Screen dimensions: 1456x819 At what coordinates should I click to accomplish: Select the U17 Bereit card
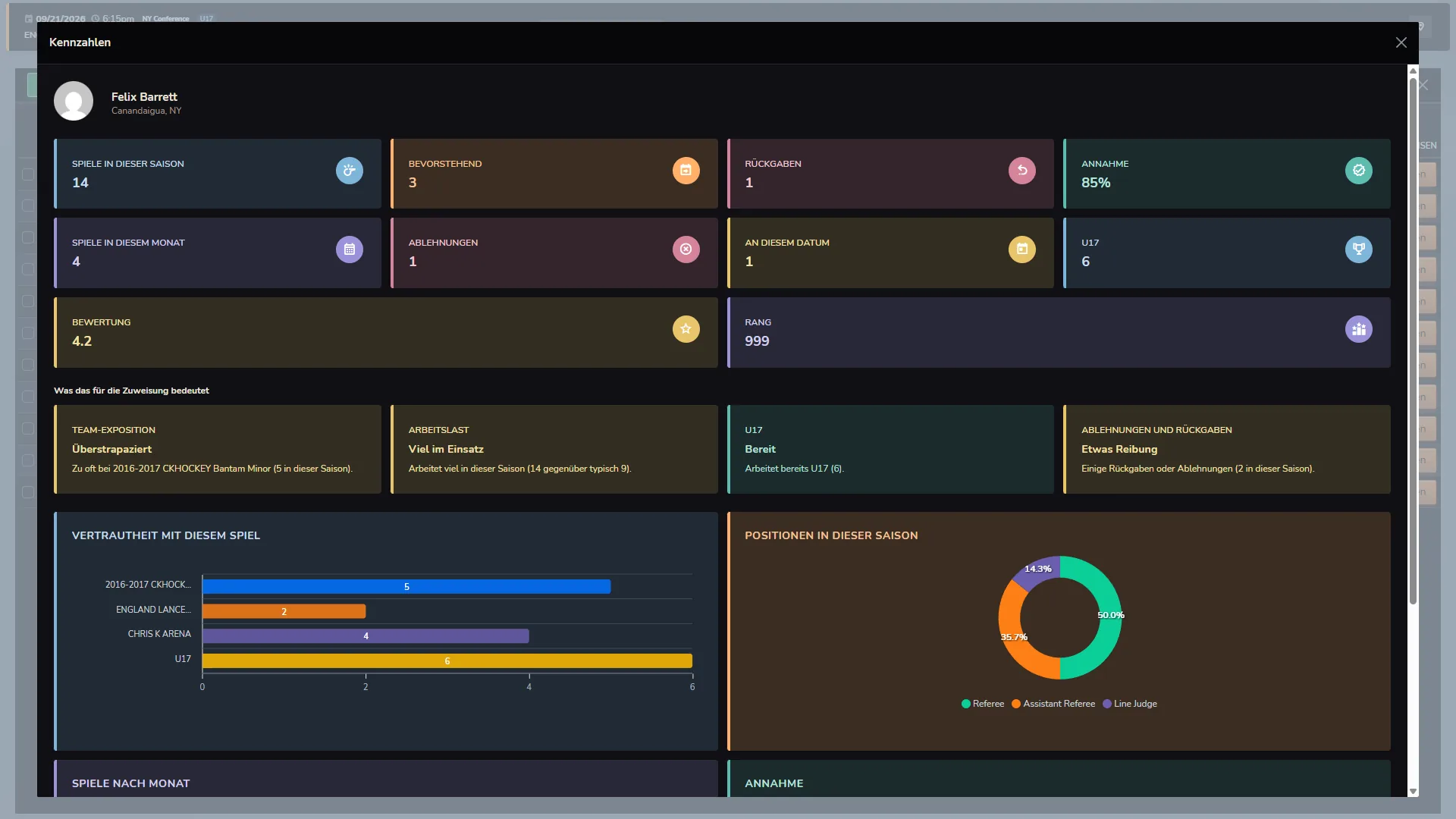[890, 449]
